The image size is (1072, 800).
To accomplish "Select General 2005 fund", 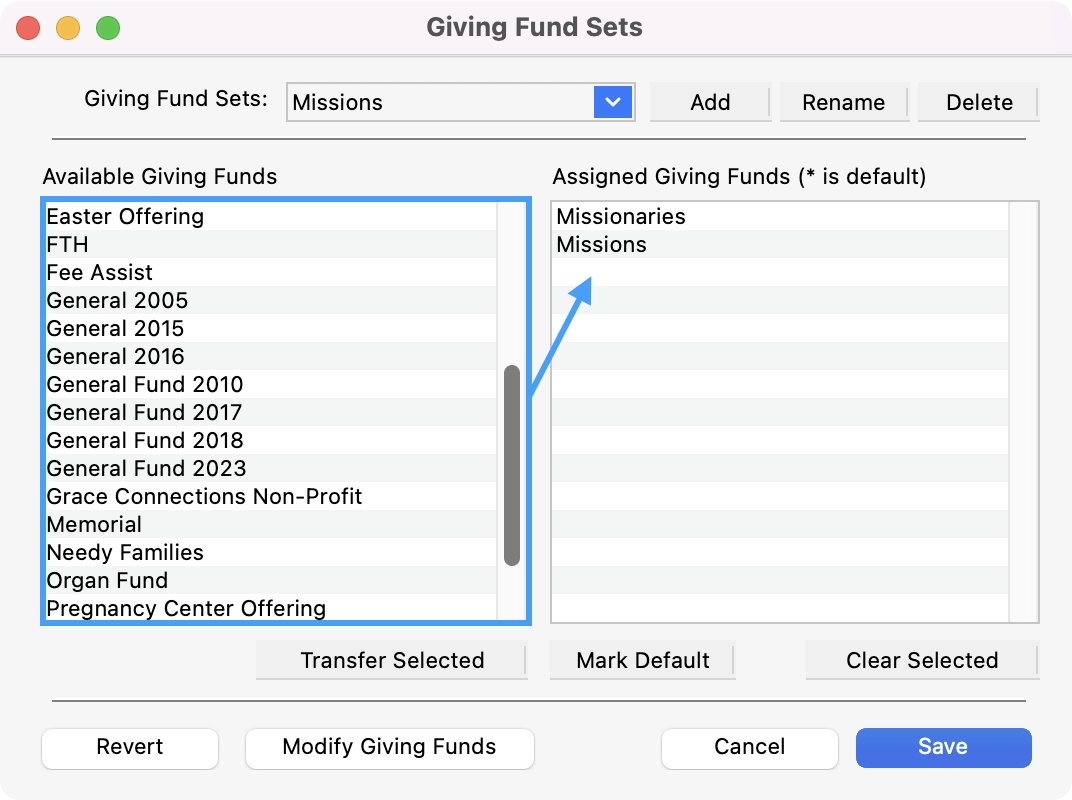I will point(117,301).
